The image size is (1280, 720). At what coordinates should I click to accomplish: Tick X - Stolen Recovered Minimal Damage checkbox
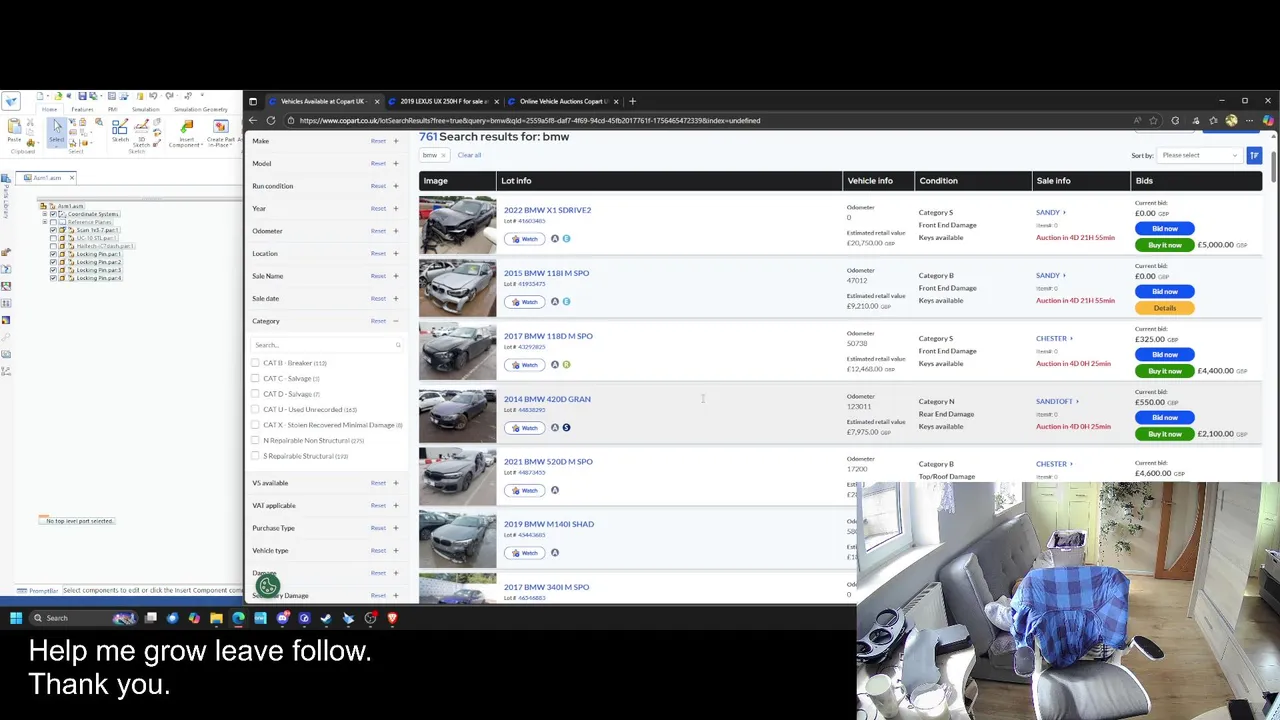coord(255,425)
